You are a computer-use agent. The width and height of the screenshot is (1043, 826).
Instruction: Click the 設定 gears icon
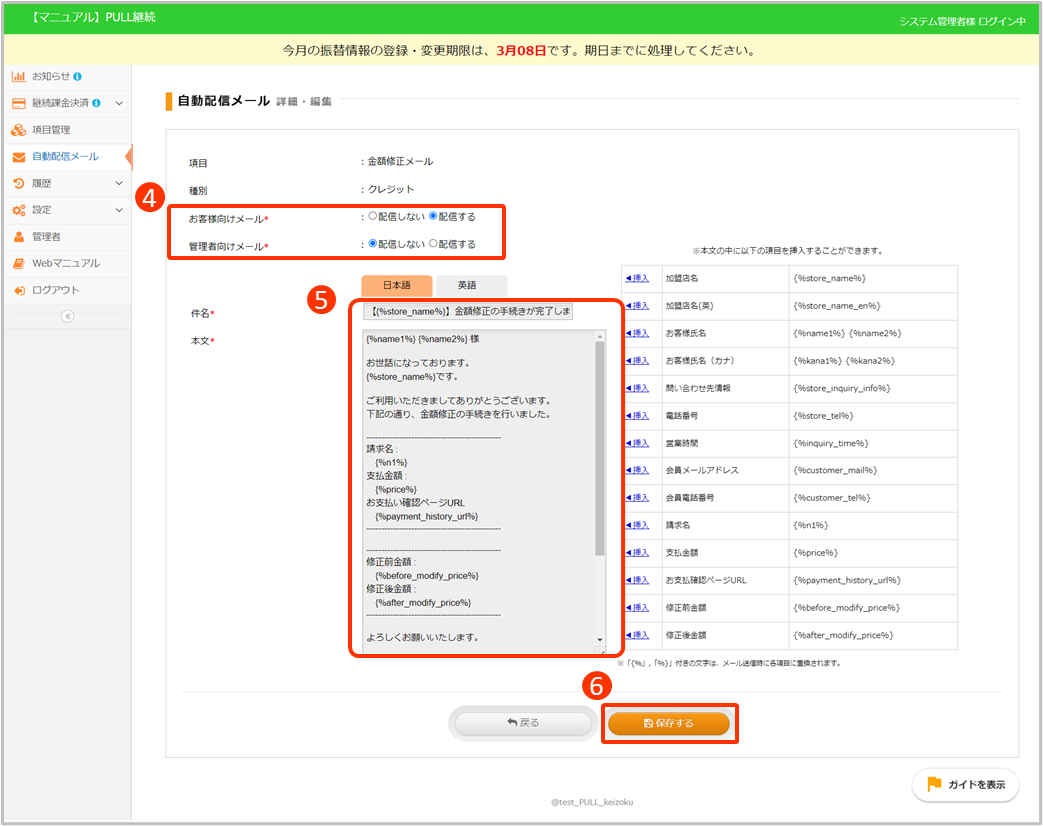click(x=19, y=210)
